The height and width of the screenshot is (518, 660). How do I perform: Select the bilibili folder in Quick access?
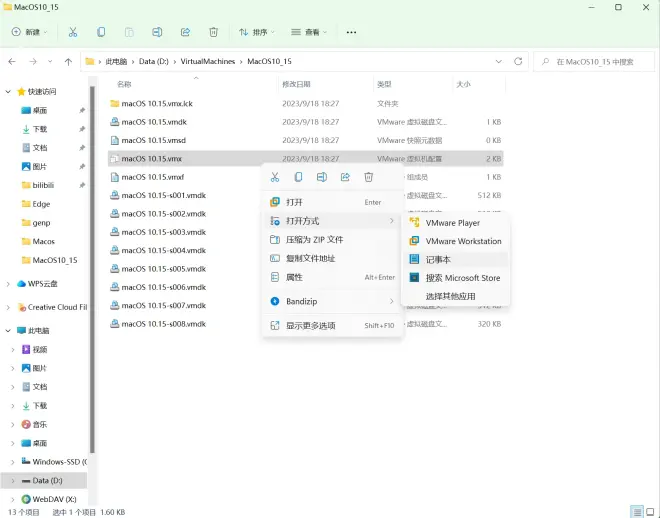tap(43, 185)
